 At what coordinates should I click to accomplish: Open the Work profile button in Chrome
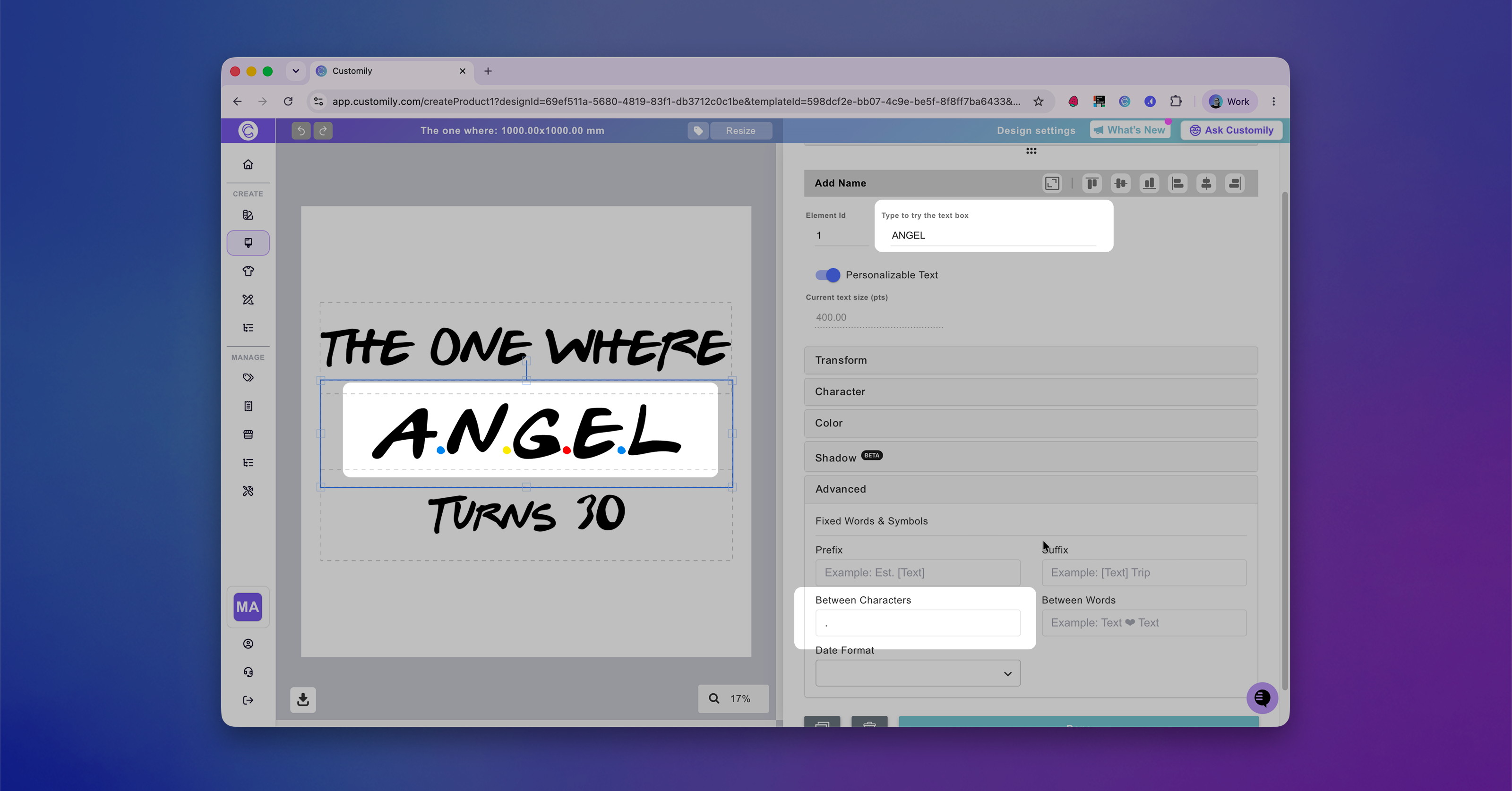[x=1229, y=102]
